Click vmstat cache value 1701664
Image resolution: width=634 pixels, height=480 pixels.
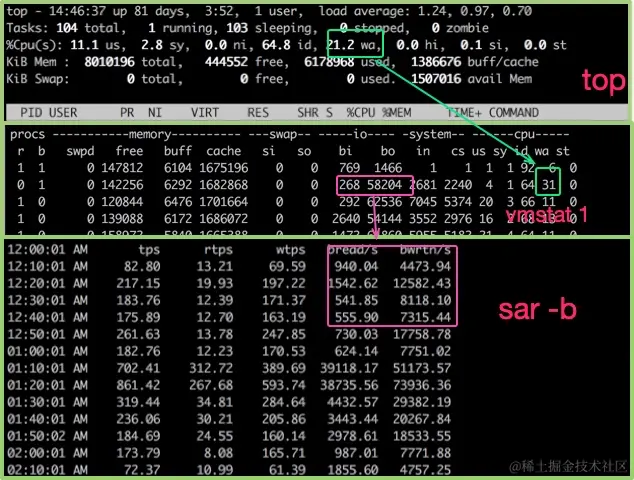click(x=224, y=202)
